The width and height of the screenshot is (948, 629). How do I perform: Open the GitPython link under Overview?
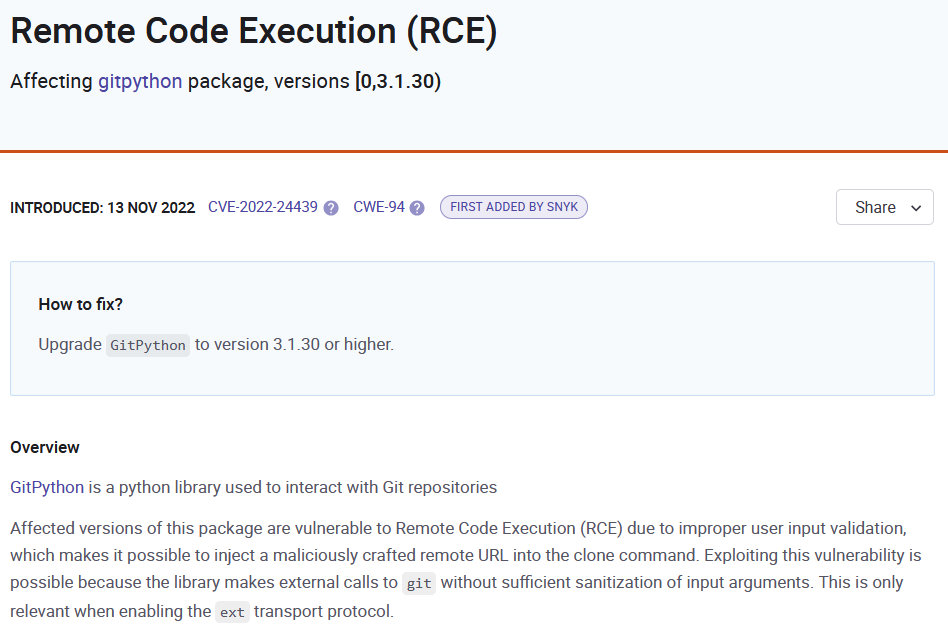pyautogui.click(x=47, y=487)
